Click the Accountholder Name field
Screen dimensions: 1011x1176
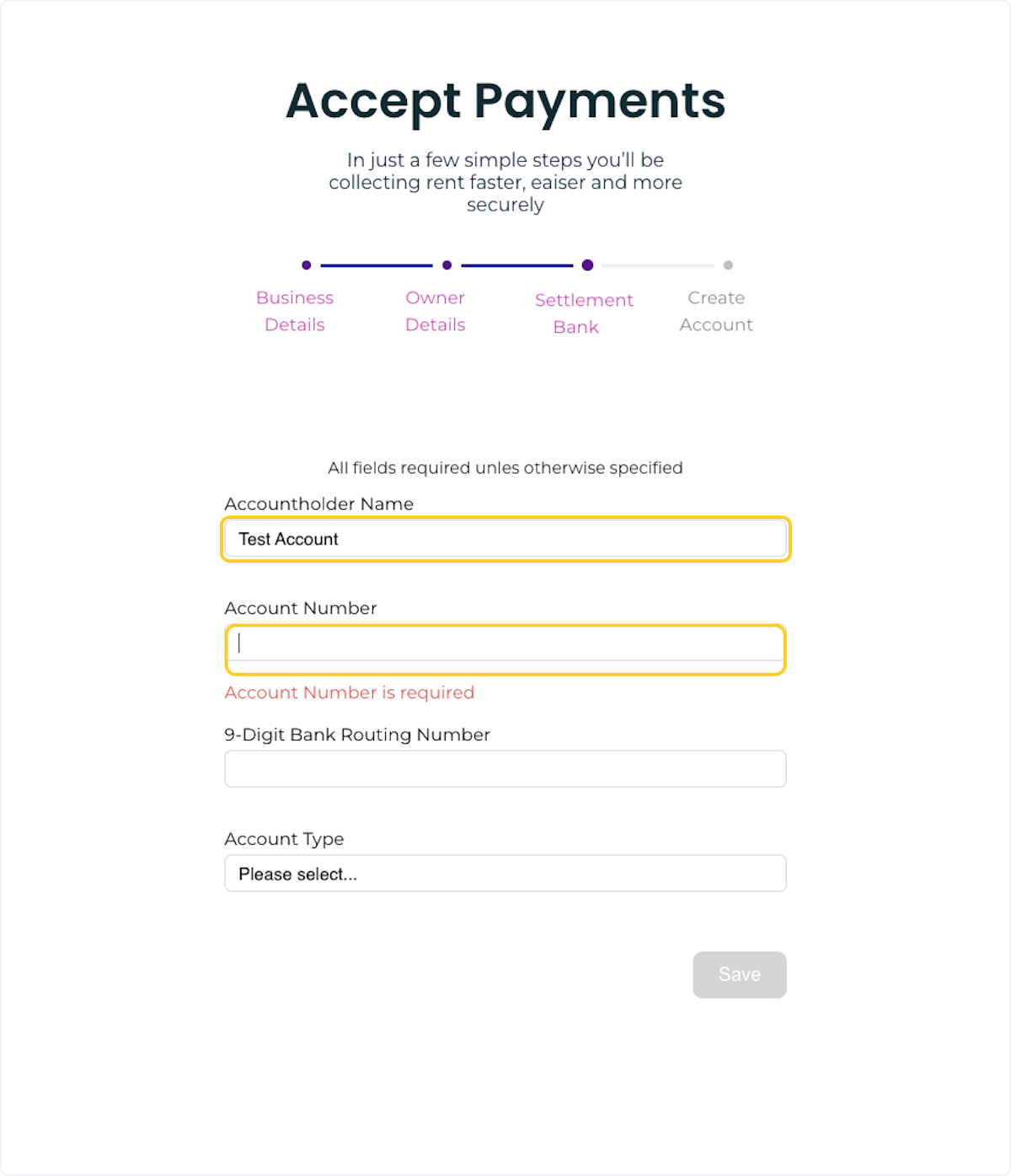point(504,538)
